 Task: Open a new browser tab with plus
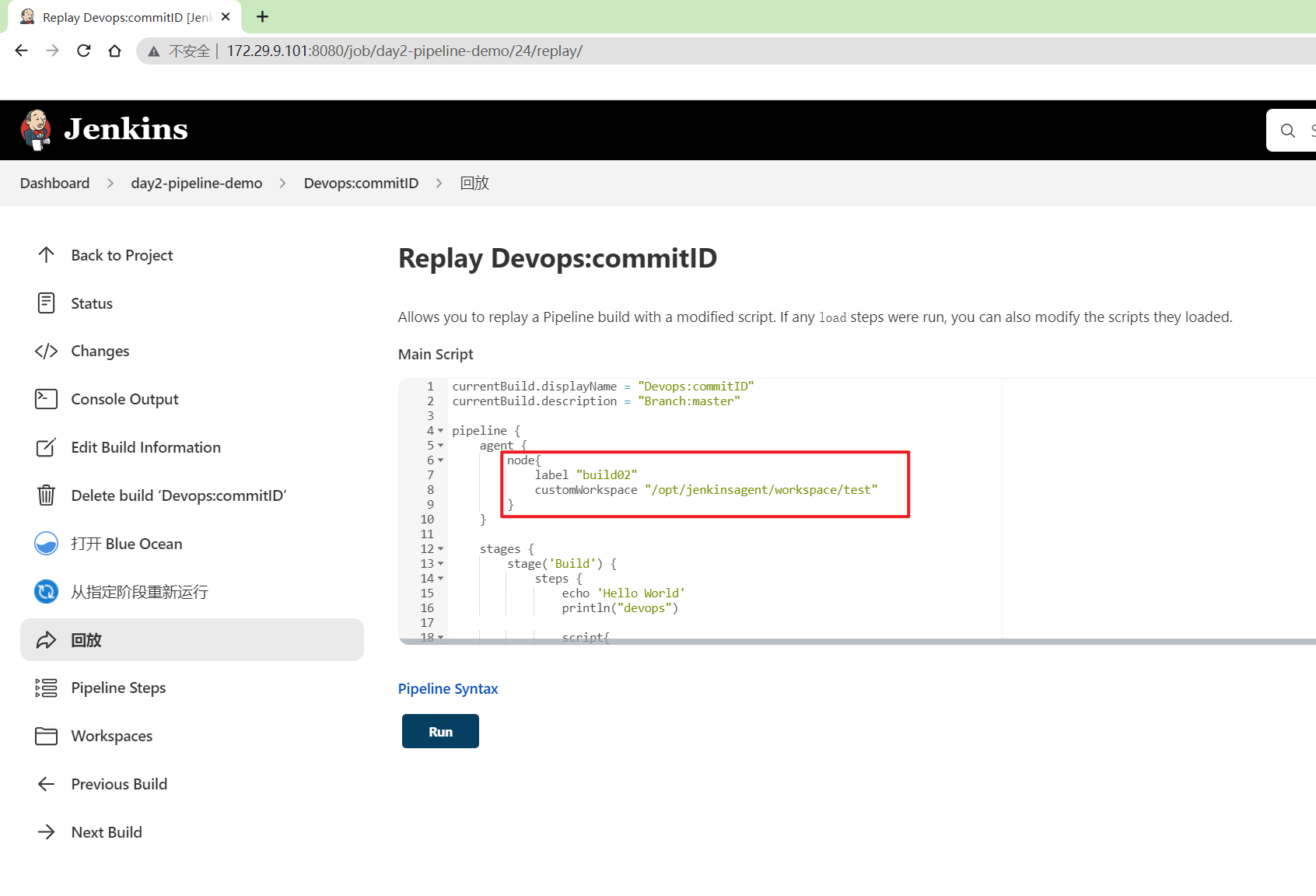pyautogui.click(x=263, y=16)
